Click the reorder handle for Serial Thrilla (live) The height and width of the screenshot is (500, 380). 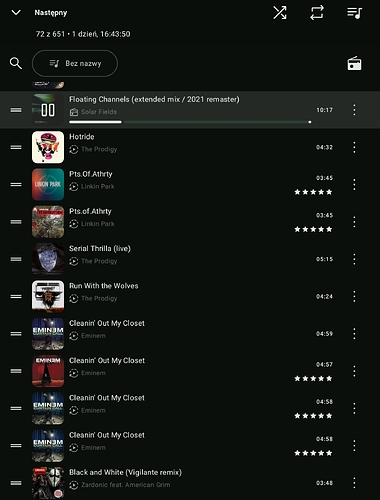16,259
